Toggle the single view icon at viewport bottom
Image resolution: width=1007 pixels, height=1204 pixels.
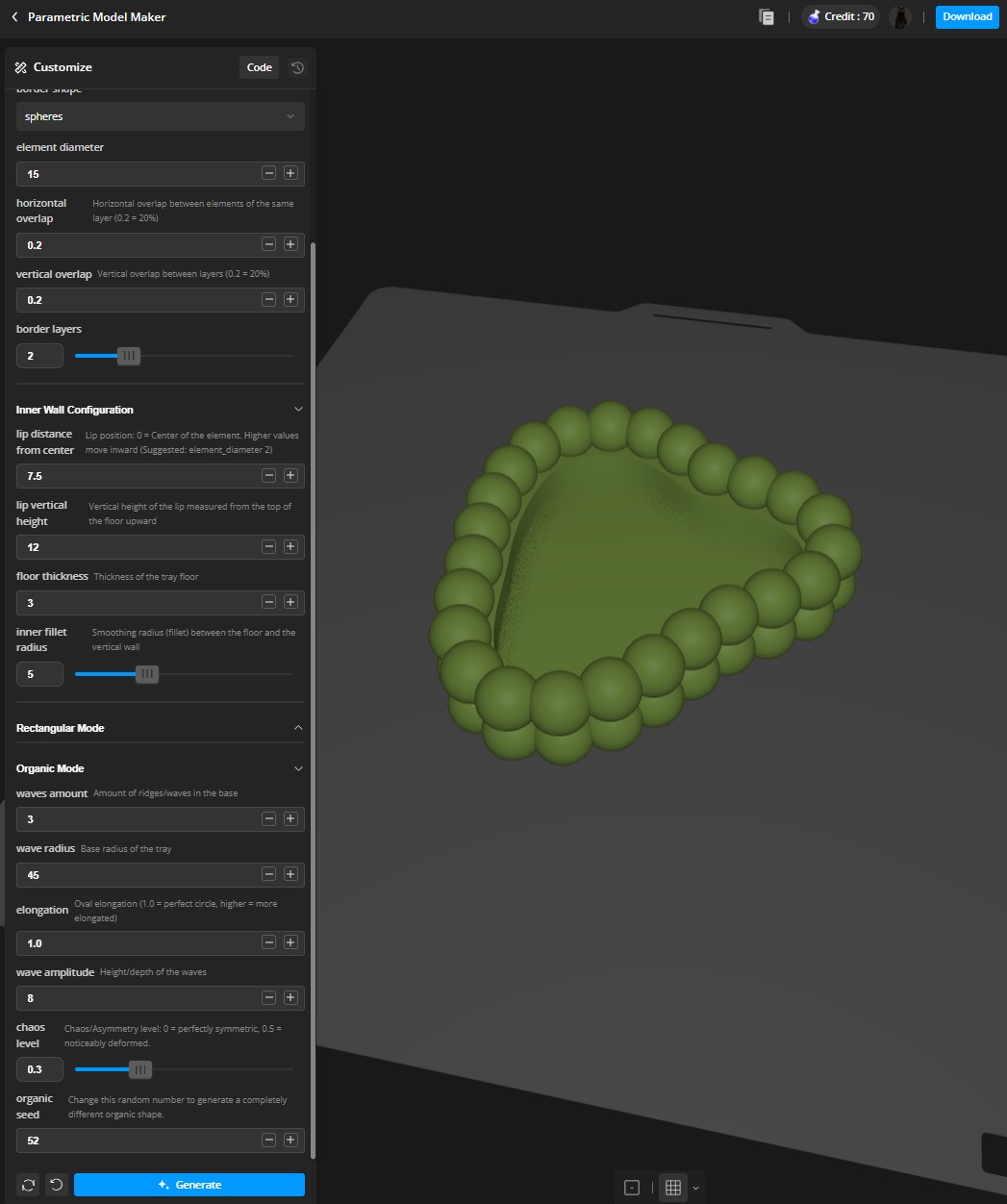pyautogui.click(x=632, y=1188)
